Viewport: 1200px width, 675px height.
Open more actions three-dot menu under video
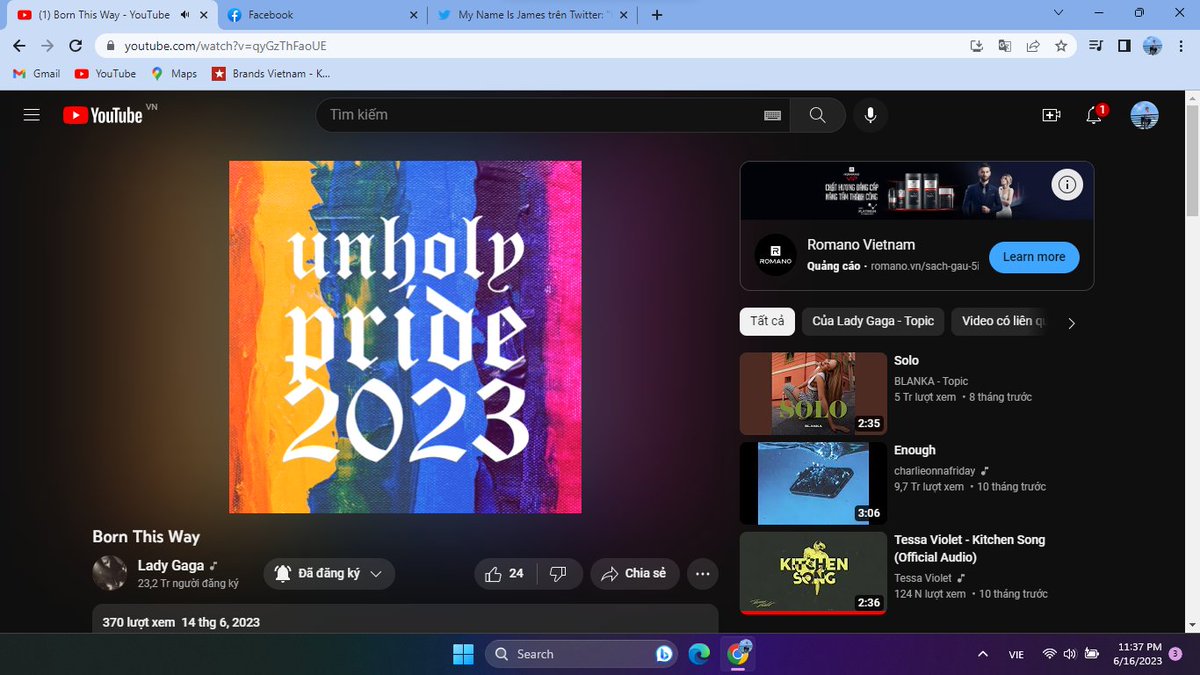[x=703, y=573]
